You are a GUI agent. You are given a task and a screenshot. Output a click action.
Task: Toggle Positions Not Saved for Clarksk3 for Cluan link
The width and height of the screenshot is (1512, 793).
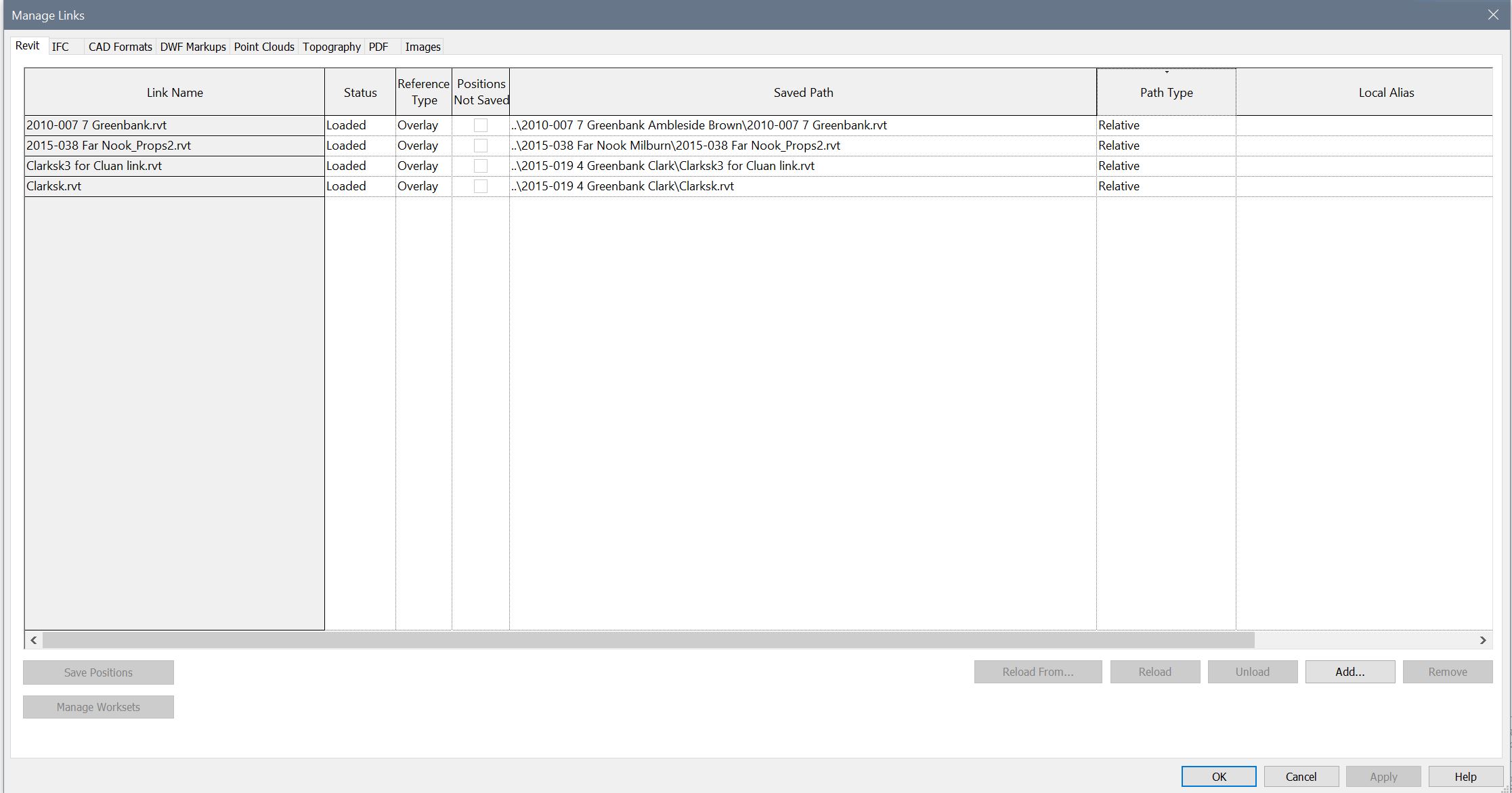(x=481, y=166)
